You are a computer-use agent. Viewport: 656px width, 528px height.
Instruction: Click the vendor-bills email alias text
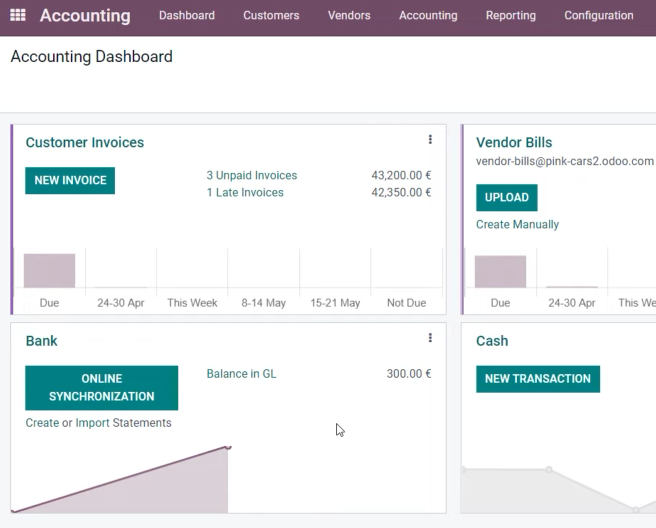564,161
